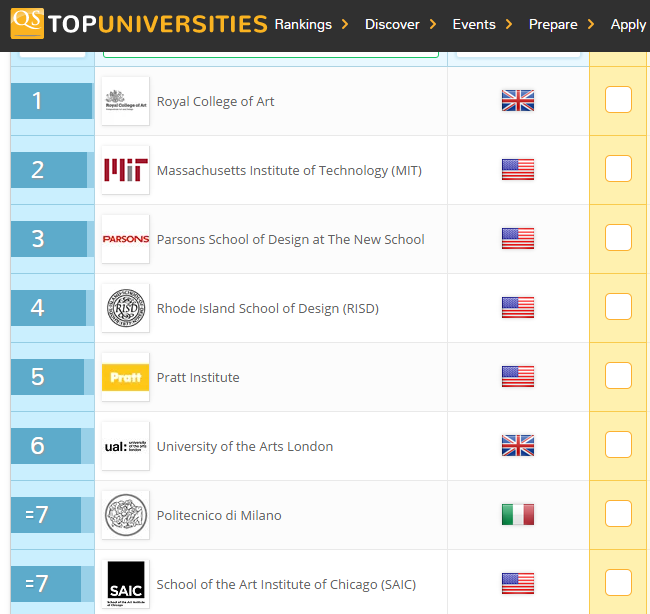Expand the Rankings menu

pyautogui.click(x=311, y=24)
